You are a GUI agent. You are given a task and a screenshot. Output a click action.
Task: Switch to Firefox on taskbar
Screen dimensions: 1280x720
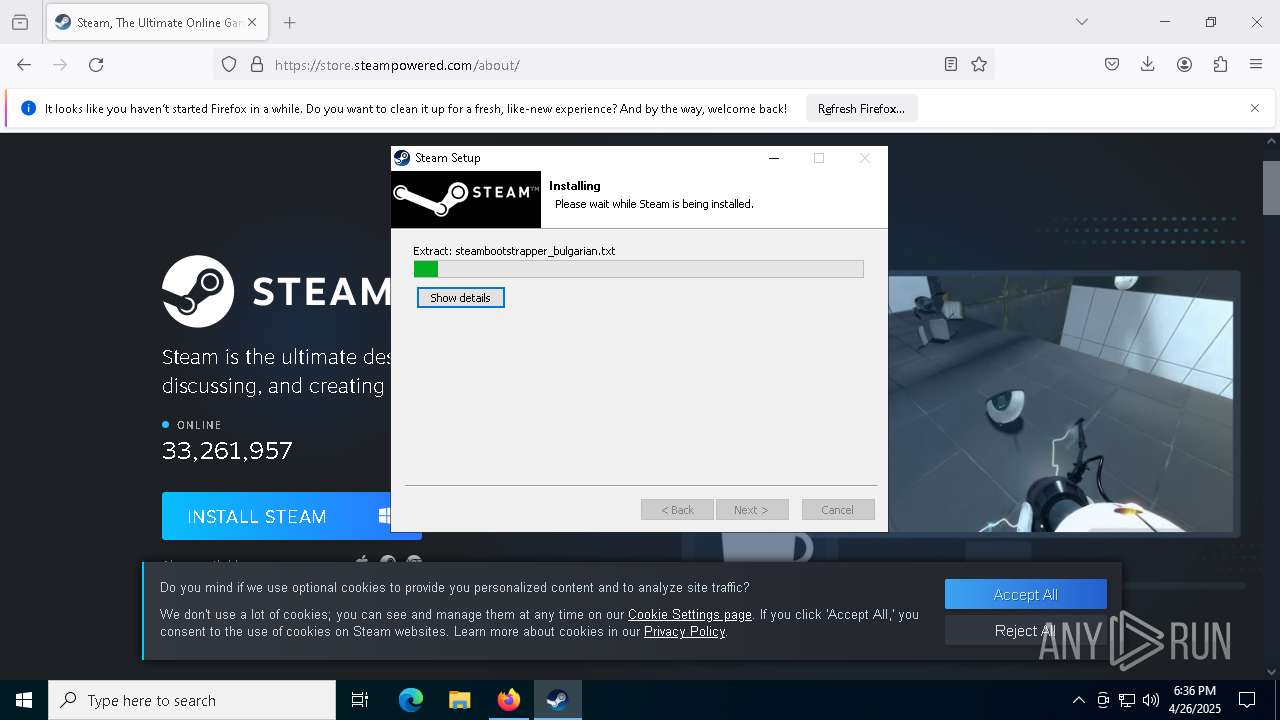click(x=508, y=700)
